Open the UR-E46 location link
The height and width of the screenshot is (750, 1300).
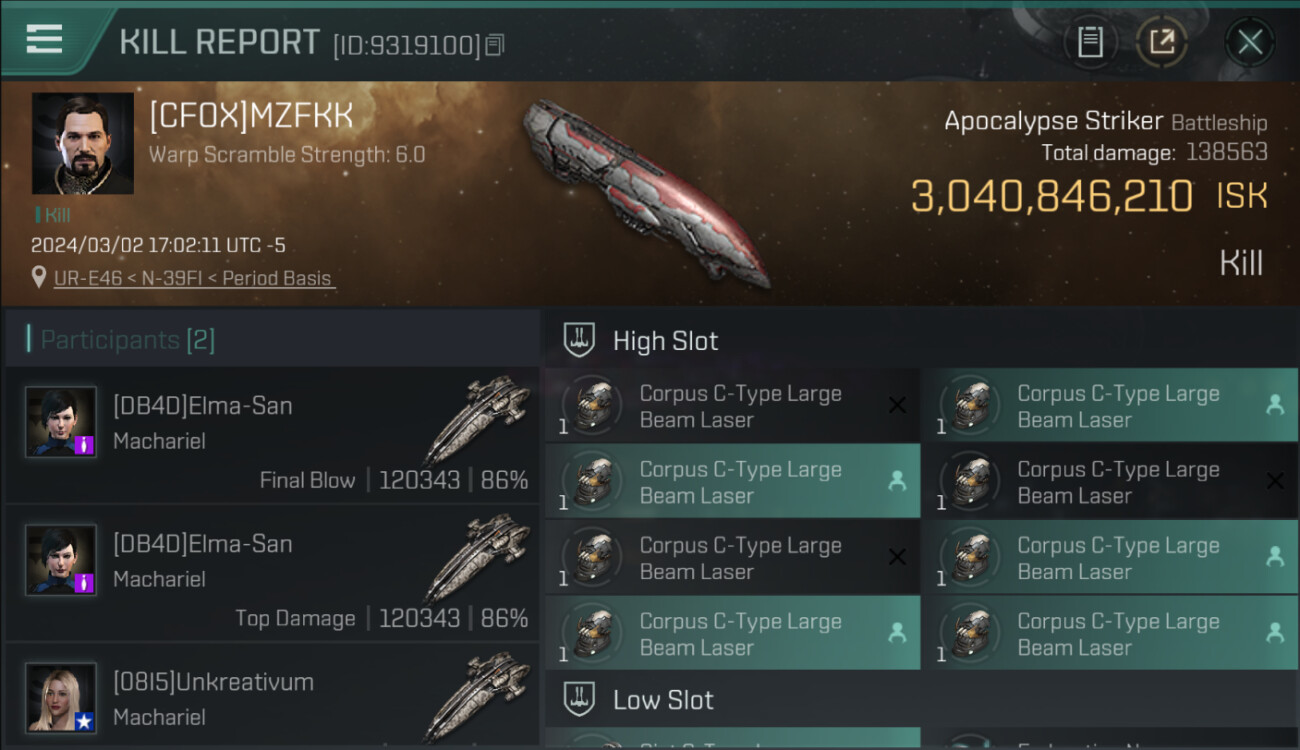pyautogui.click(x=194, y=278)
